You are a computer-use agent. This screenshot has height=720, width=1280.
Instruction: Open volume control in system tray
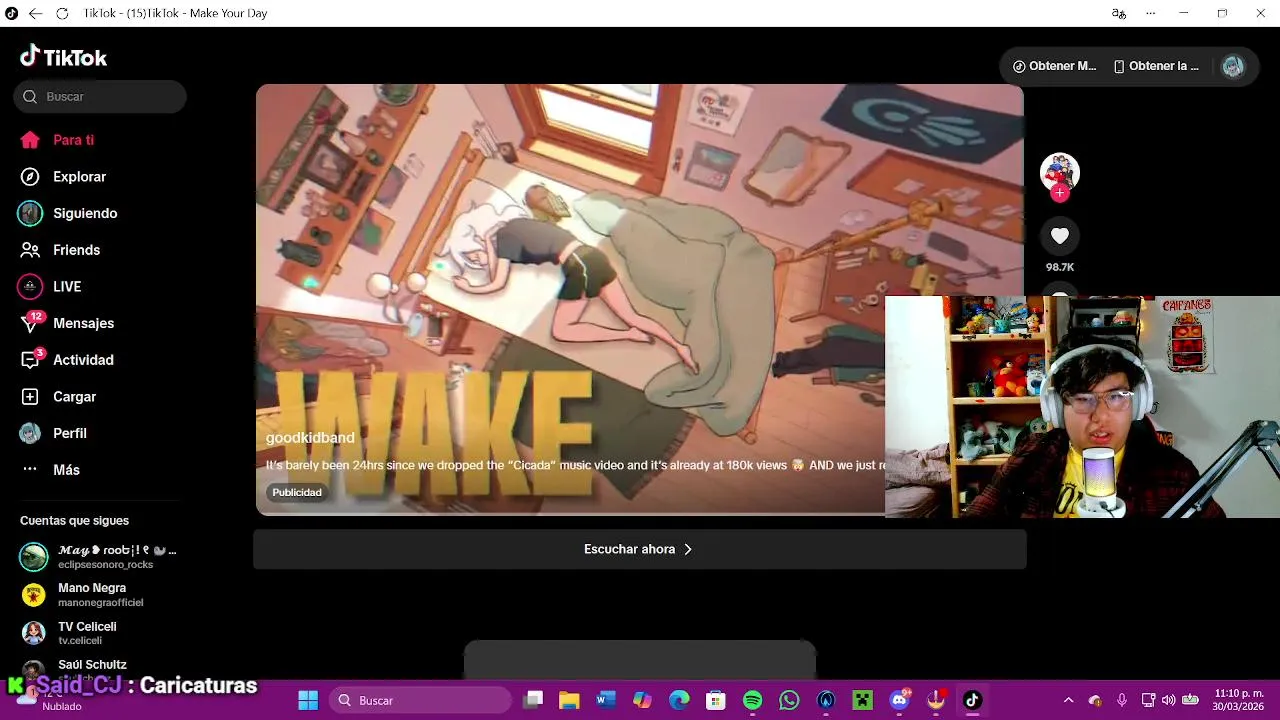pyautogui.click(x=1168, y=700)
